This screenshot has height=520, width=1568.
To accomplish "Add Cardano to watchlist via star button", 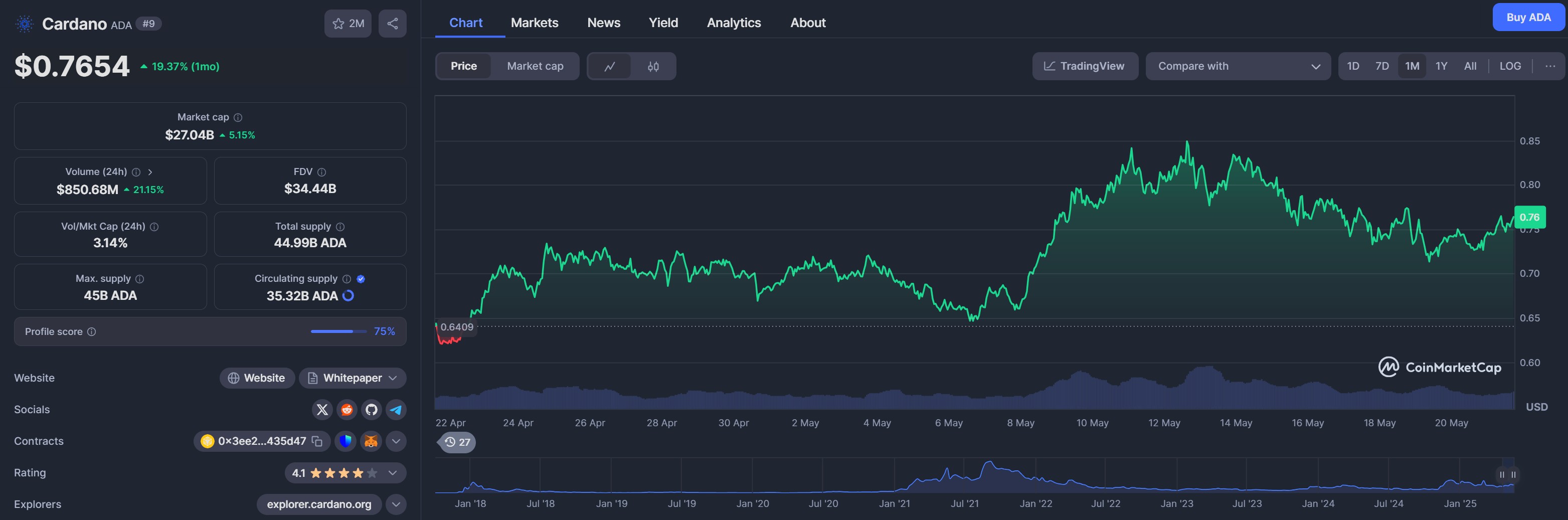I will (x=347, y=24).
